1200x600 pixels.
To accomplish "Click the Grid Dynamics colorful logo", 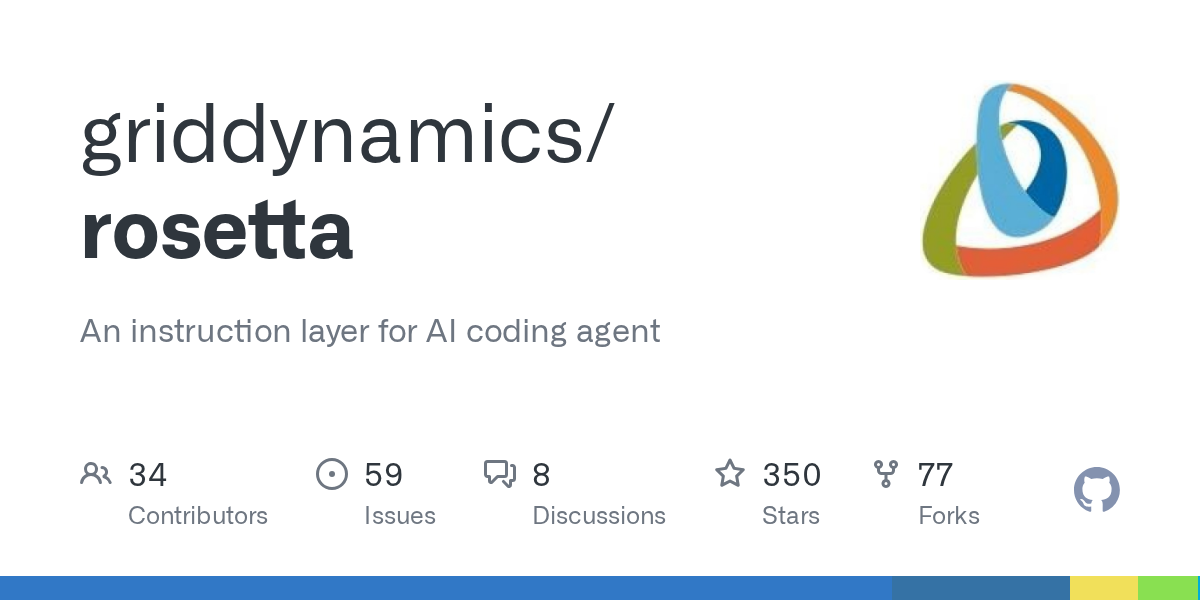I will (x=1019, y=180).
